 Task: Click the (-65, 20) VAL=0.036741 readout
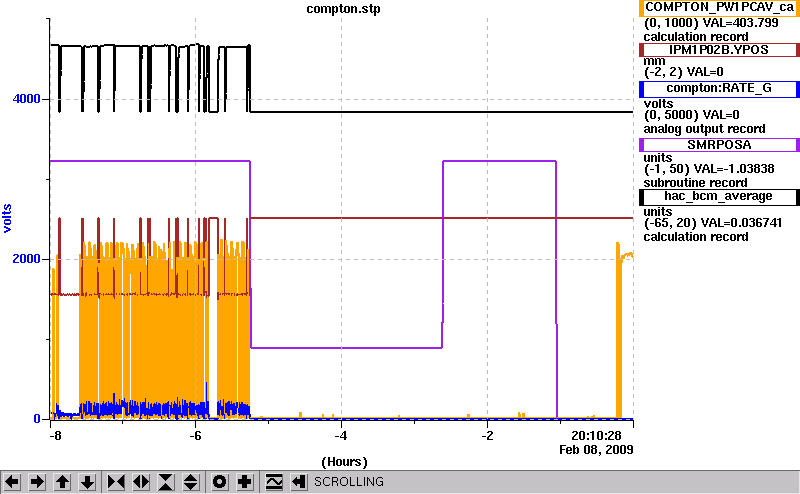(713, 223)
